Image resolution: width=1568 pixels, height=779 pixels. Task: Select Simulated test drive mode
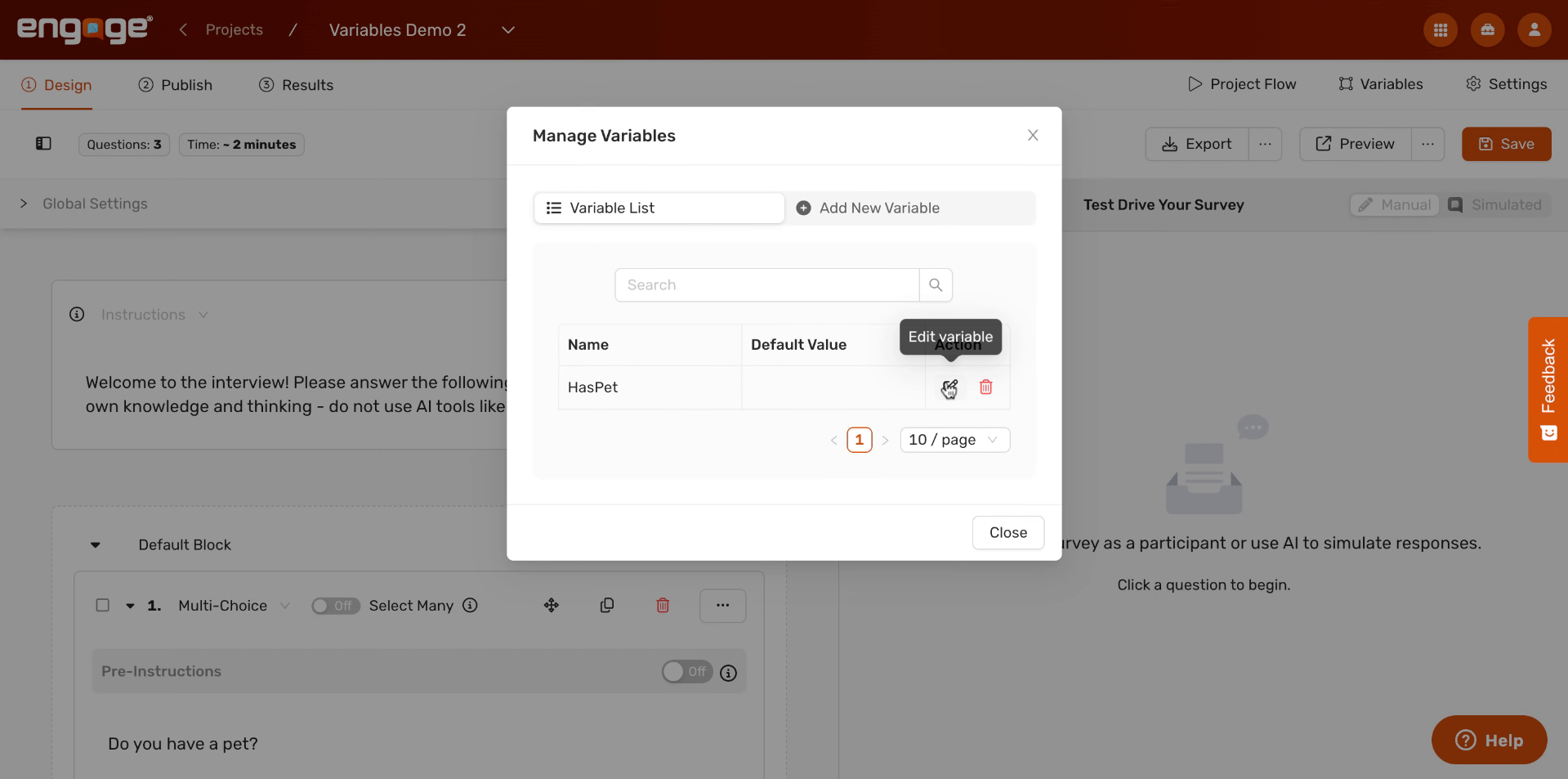pos(1494,205)
